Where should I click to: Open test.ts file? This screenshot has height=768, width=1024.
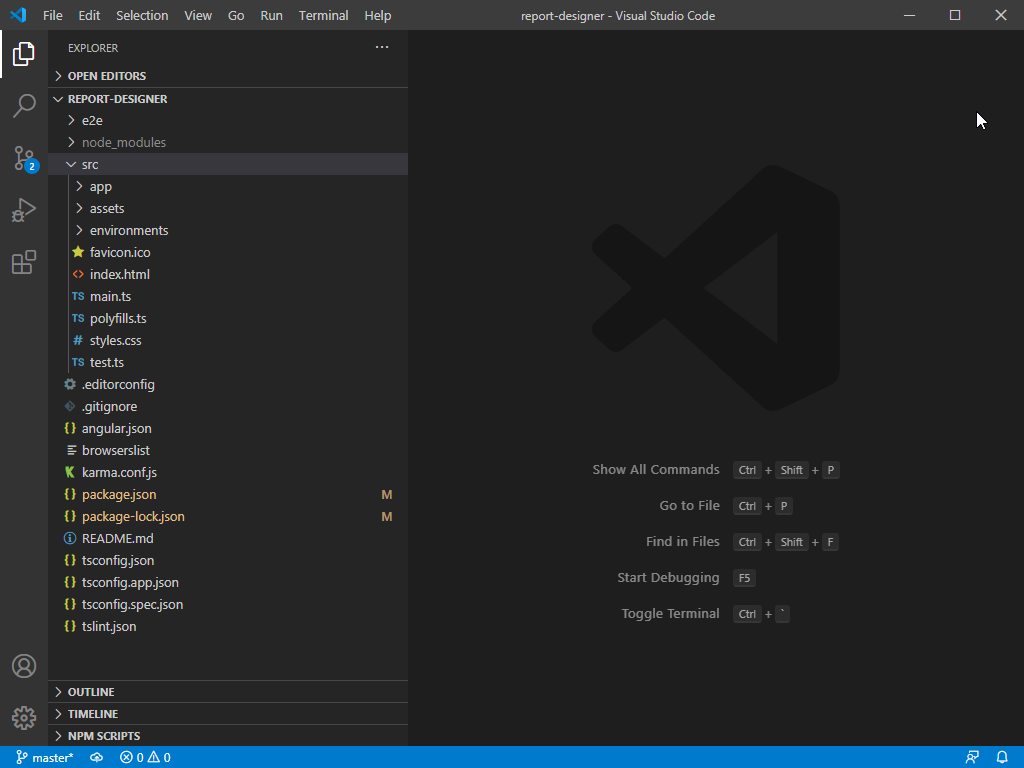coord(228,362)
